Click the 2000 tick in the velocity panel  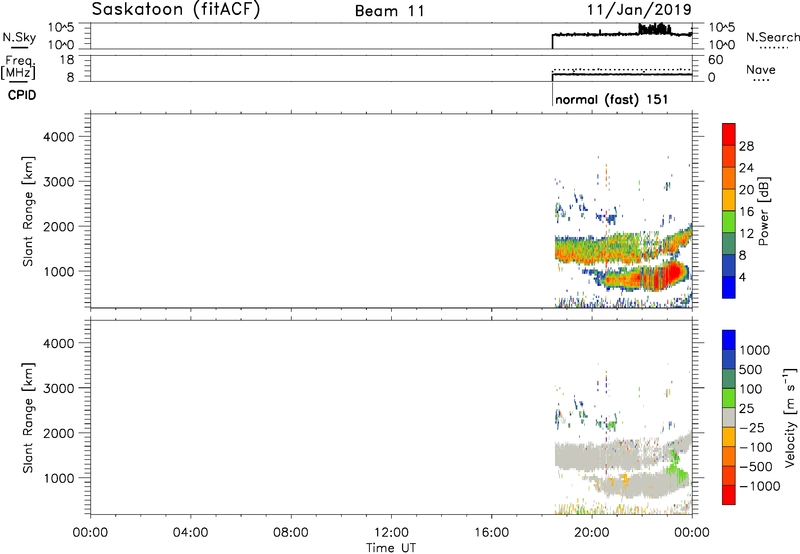pos(59,433)
